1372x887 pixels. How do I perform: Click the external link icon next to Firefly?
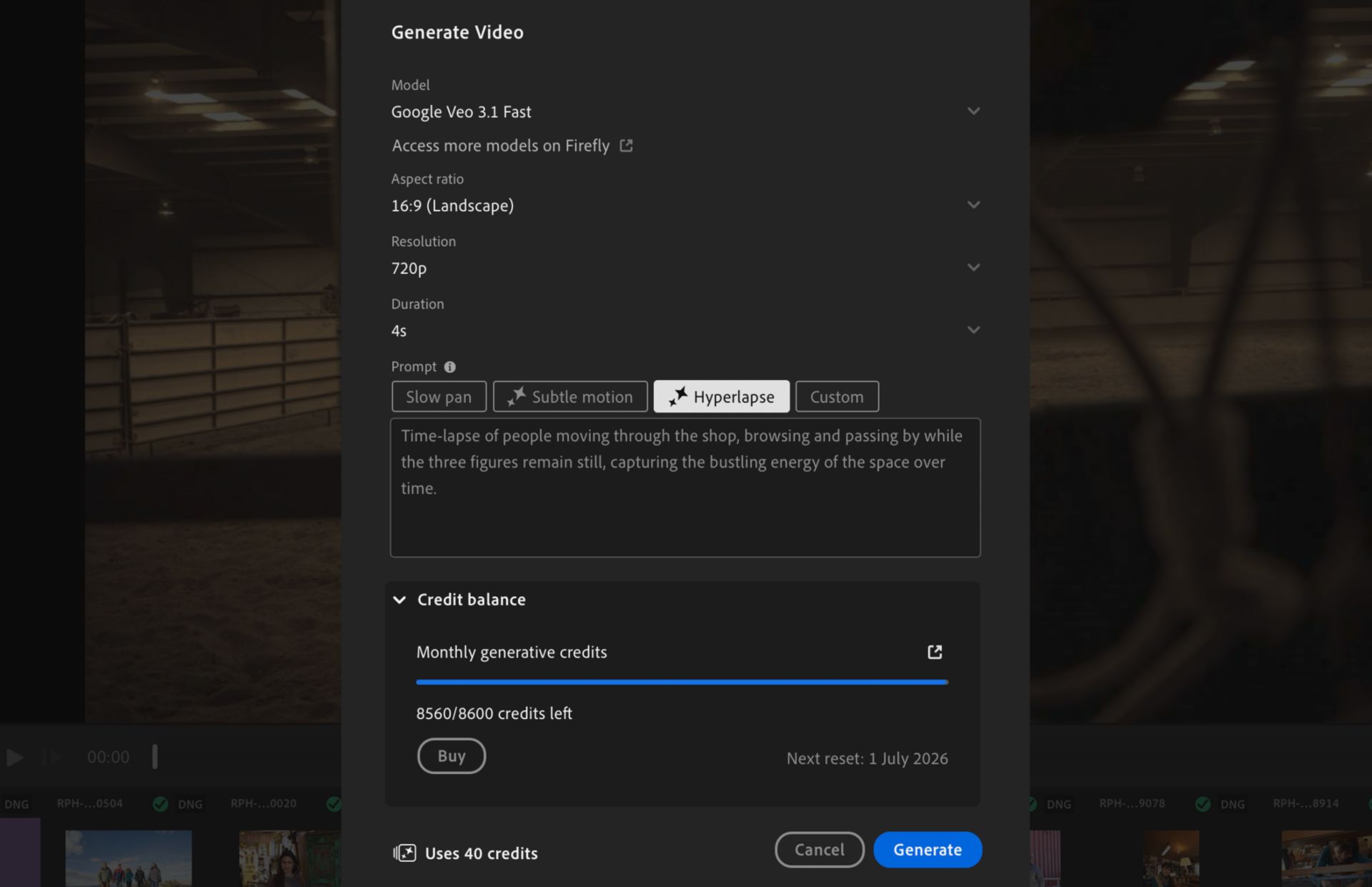tap(626, 146)
